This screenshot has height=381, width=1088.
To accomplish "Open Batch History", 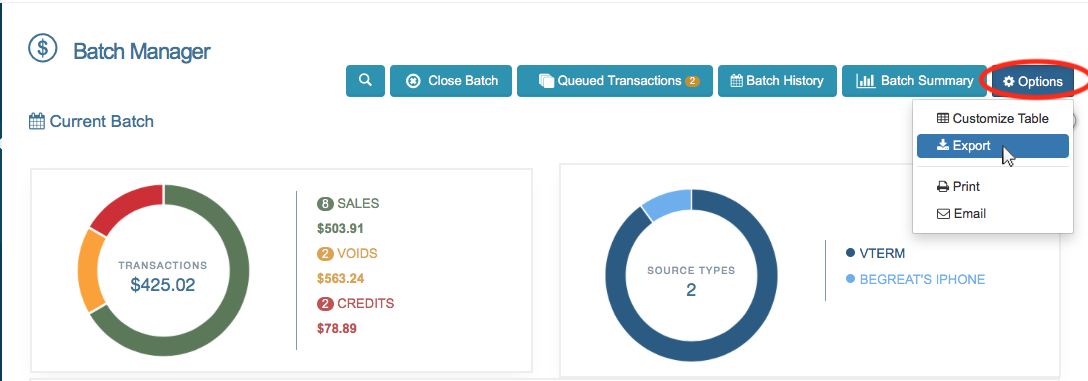I will (777, 81).
